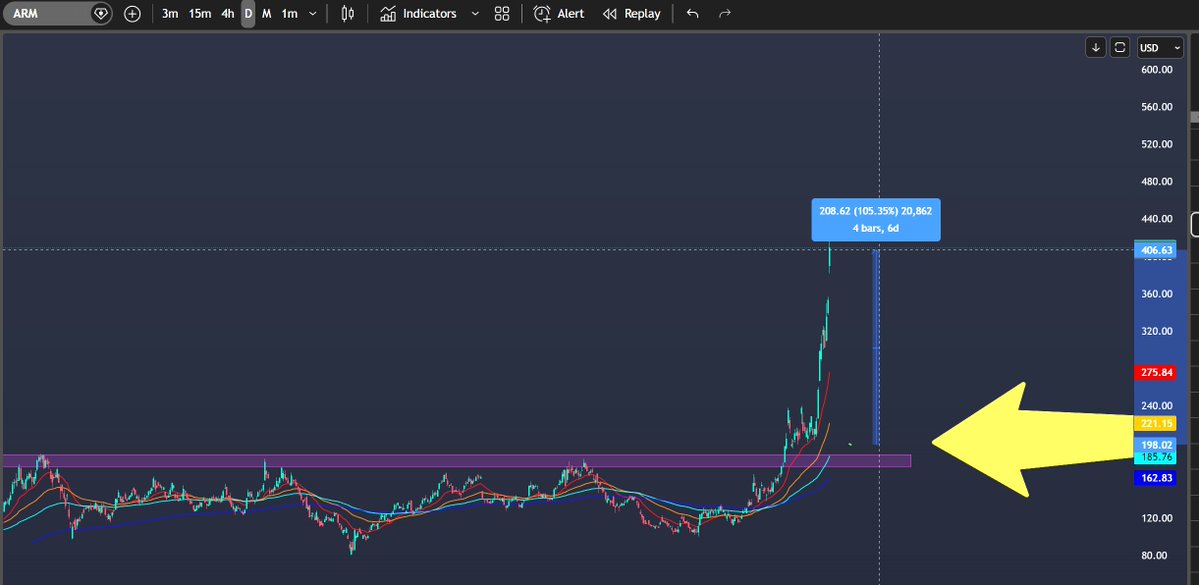The image size is (1199, 585).
Task: Select the capital M monthly timeframe
Action: click(x=266, y=14)
